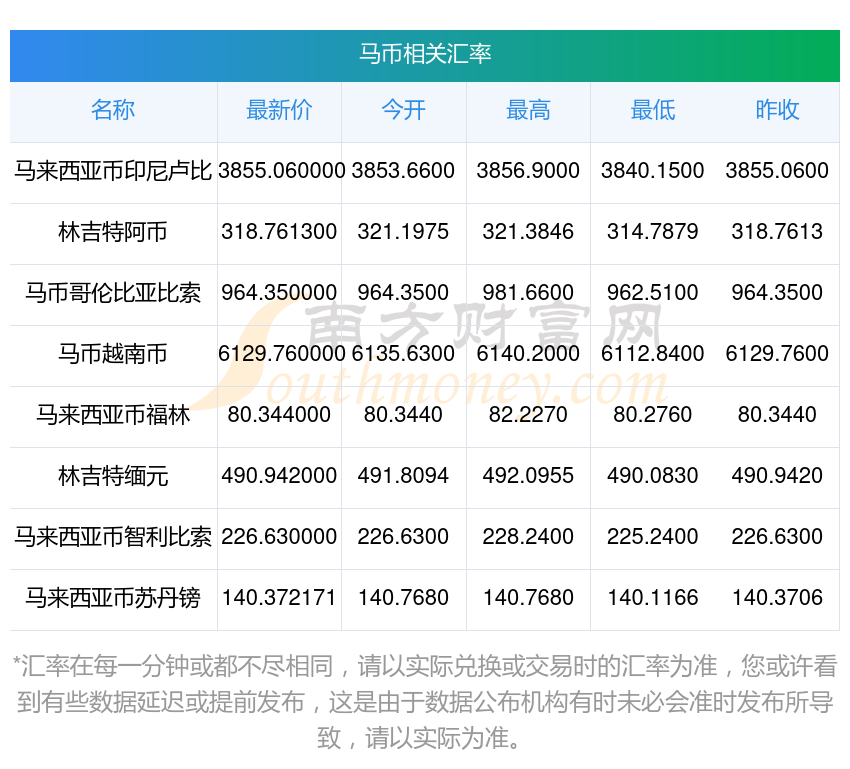The height and width of the screenshot is (769, 850).
Task: Select the 名称 column header
Action: point(113,110)
